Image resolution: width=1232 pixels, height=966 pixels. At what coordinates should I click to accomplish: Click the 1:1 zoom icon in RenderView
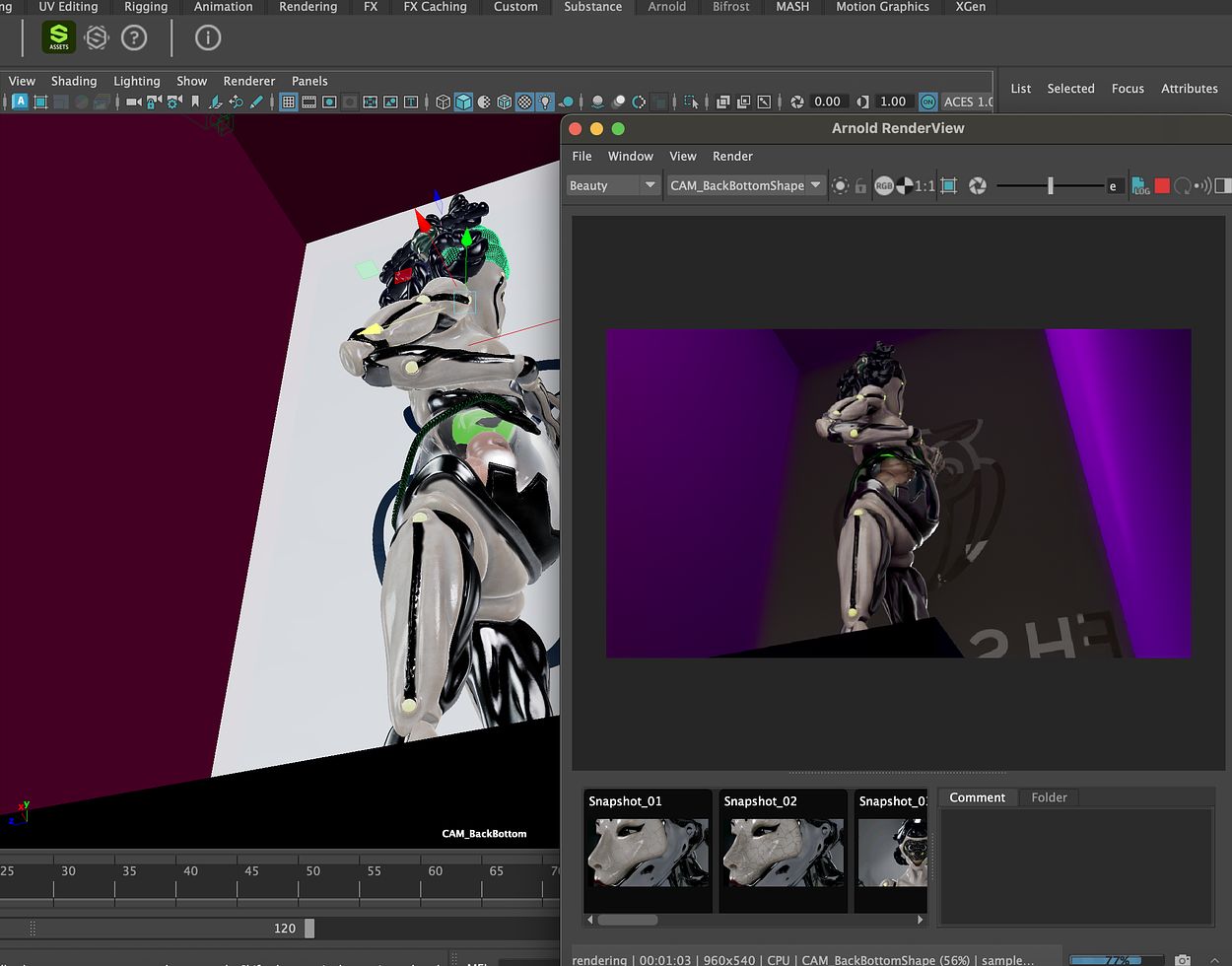pos(925,185)
